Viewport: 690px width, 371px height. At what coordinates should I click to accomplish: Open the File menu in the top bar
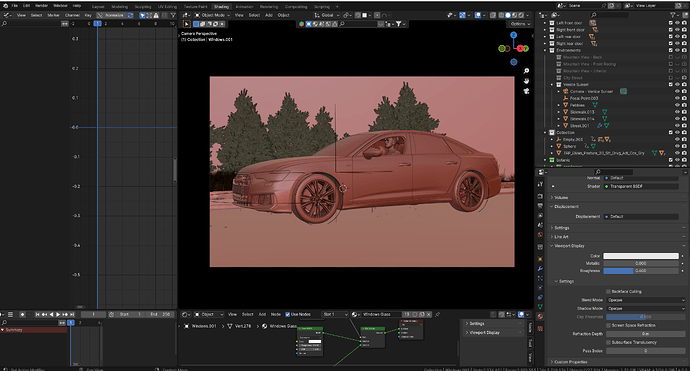point(15,6)
